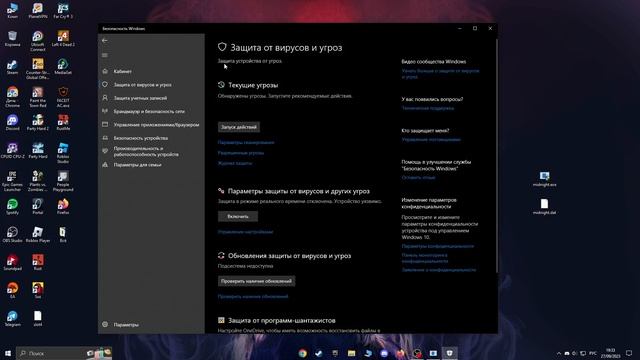
Task: Select the OBS Studio desktop shortcut
Action: [12, 235]
